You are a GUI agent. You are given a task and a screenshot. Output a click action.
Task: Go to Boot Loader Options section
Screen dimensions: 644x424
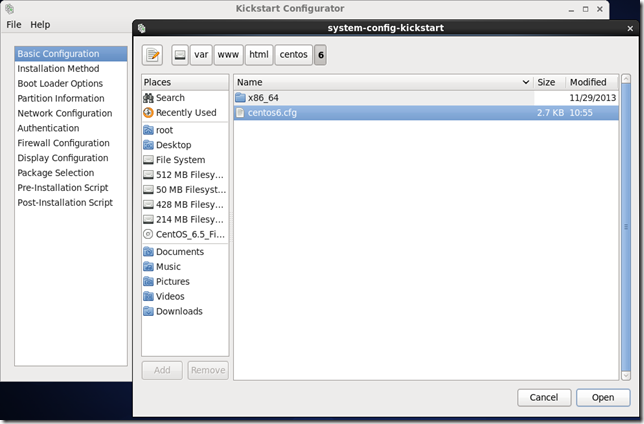71,83
